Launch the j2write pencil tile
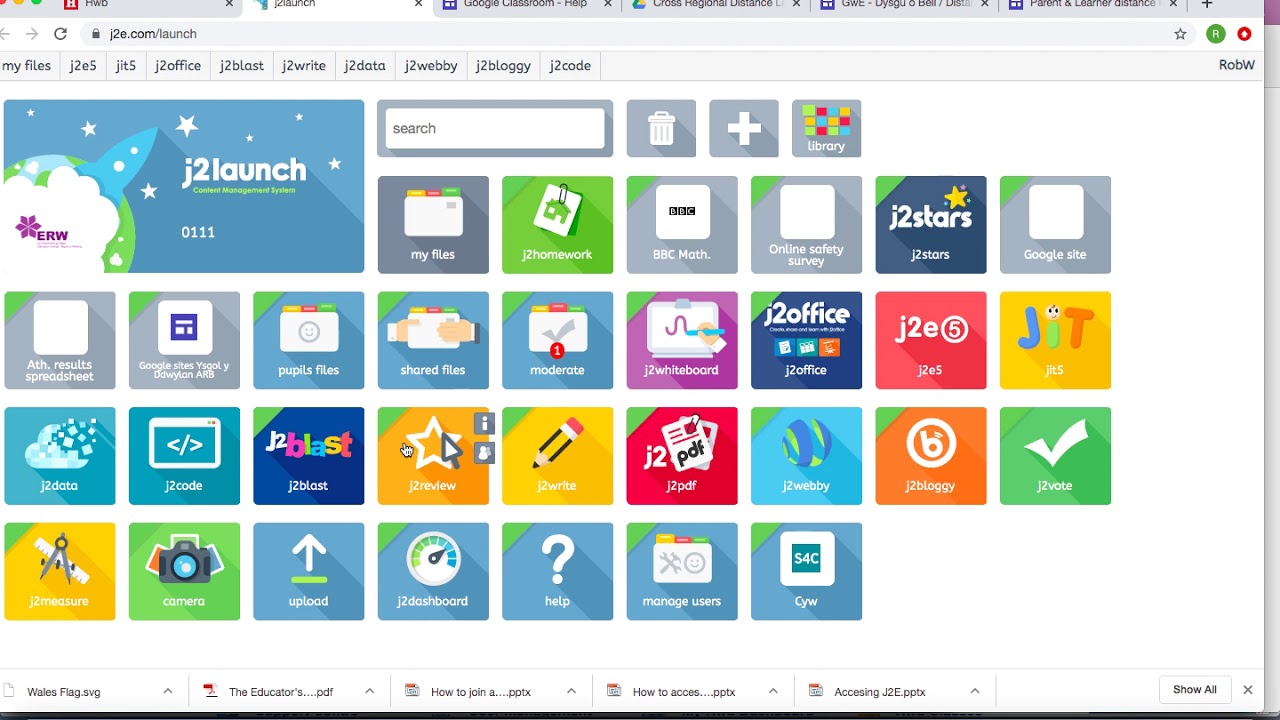Viewport: 1280px width, 720px height. (557, 456)
